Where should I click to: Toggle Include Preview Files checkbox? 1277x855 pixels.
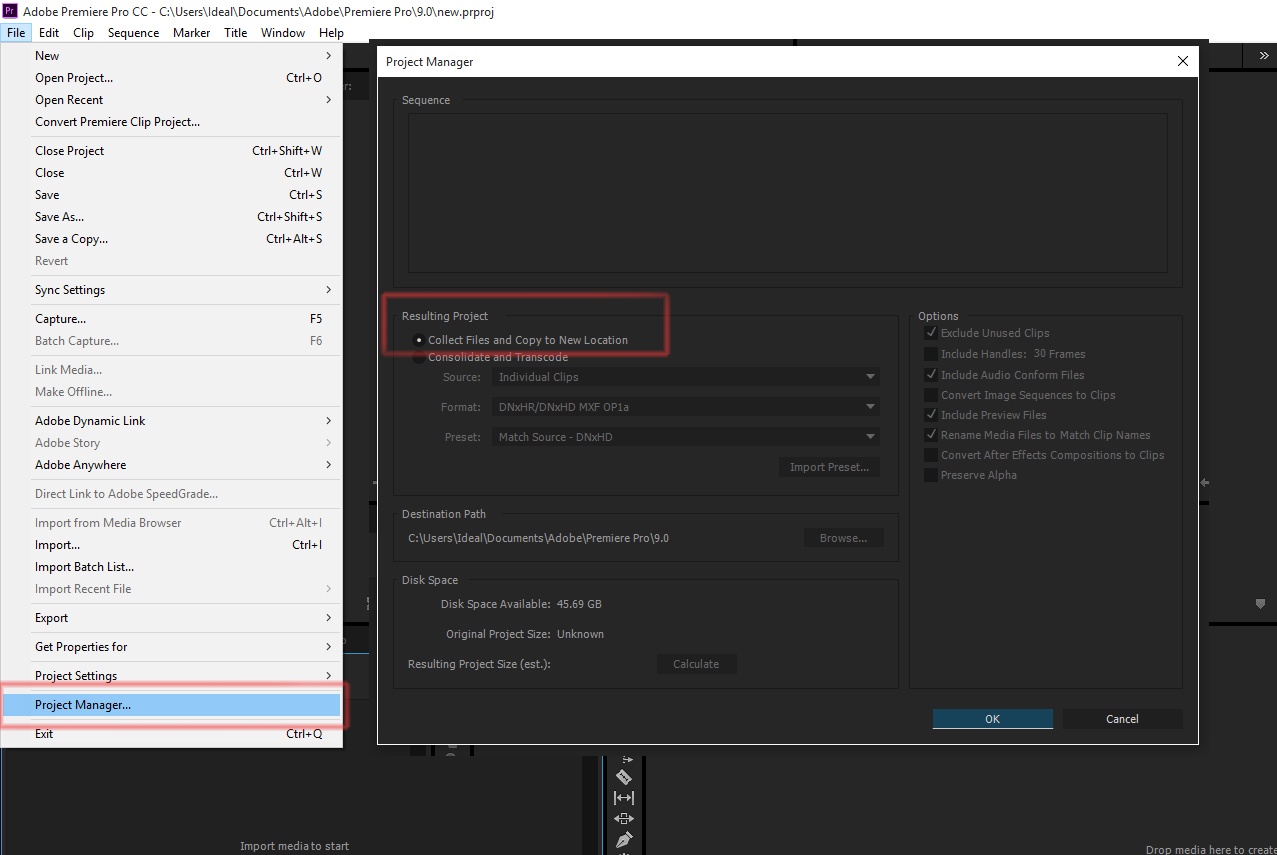coord(931,415)
